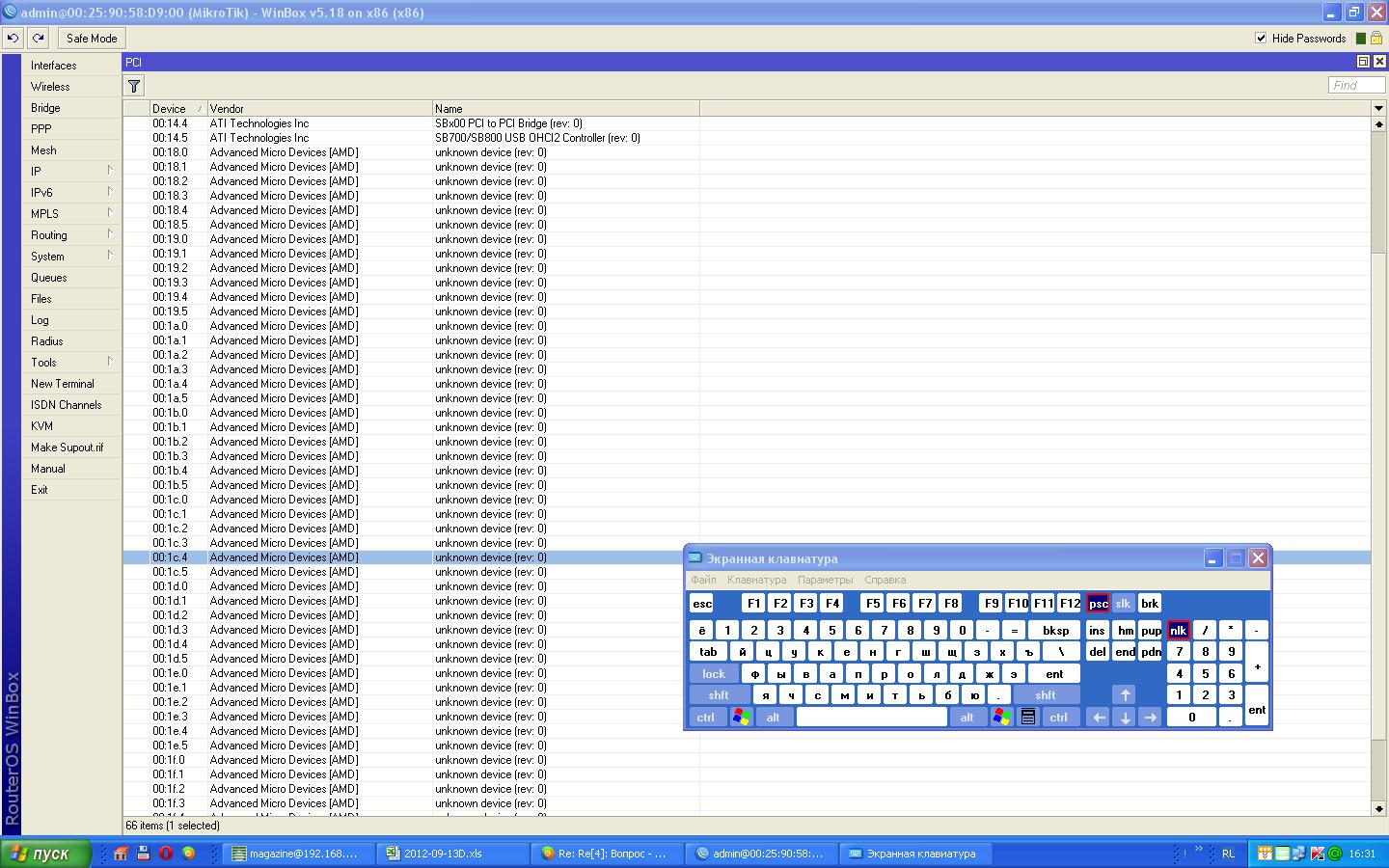Open the Справка menu
Screen dimensions: 1389x868
click(x=885, y=580)
